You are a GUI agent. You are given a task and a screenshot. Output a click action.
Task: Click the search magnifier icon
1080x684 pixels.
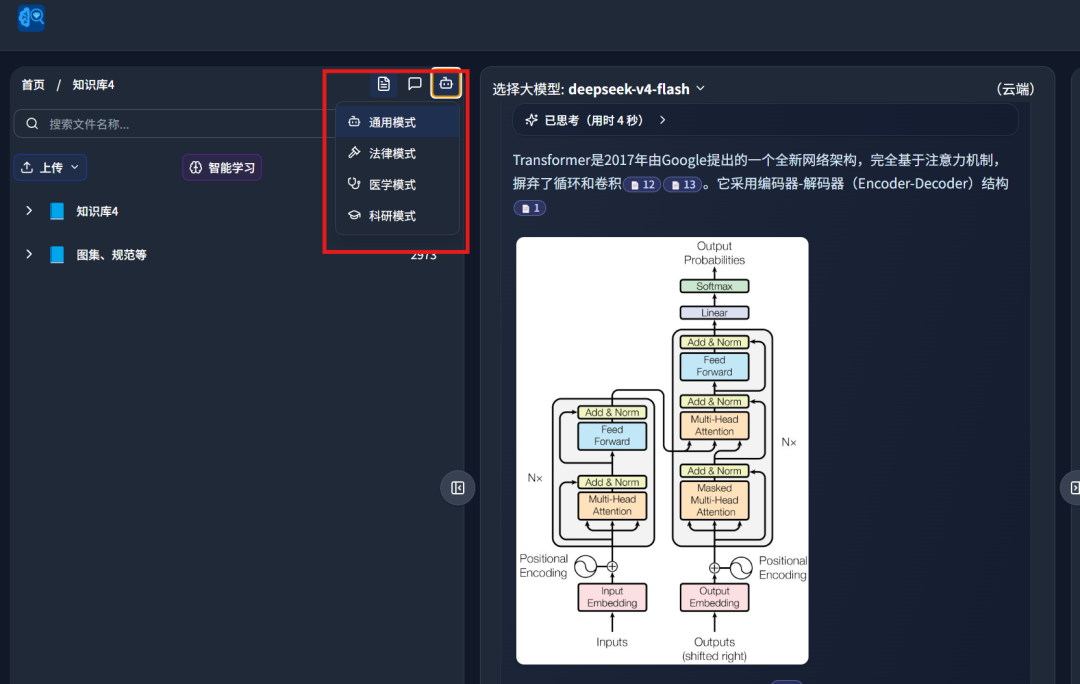coord(32,123)
